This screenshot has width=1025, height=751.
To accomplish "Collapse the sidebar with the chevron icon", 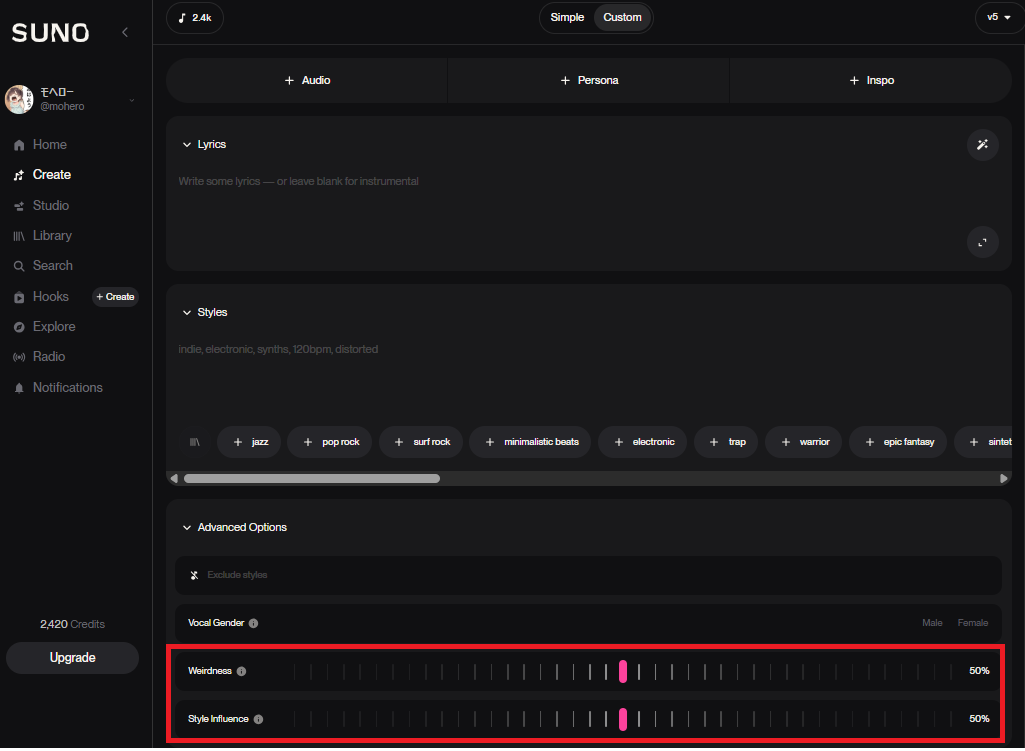I will 125,33.
